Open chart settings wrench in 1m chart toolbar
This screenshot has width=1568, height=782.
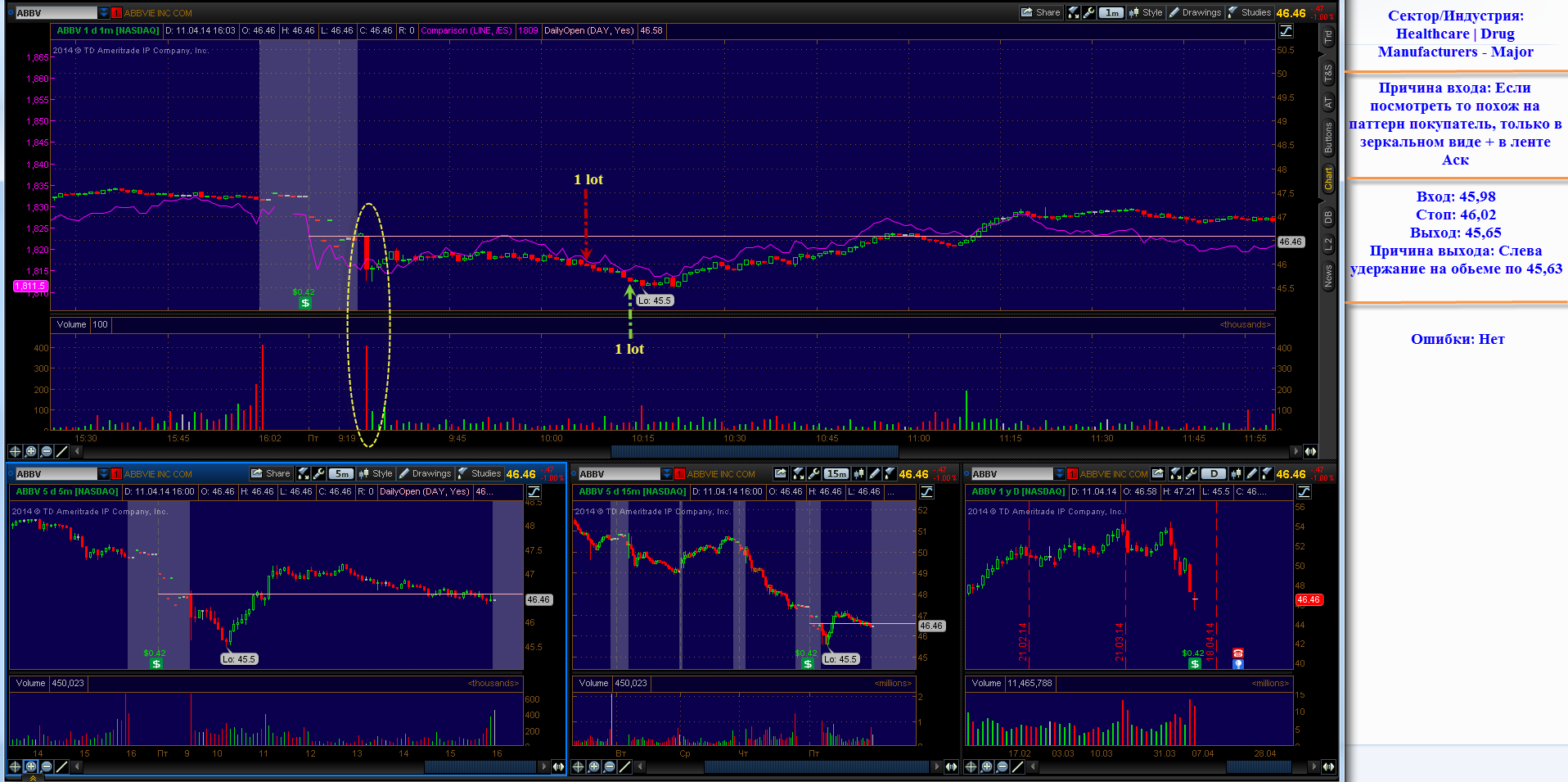1089,12
